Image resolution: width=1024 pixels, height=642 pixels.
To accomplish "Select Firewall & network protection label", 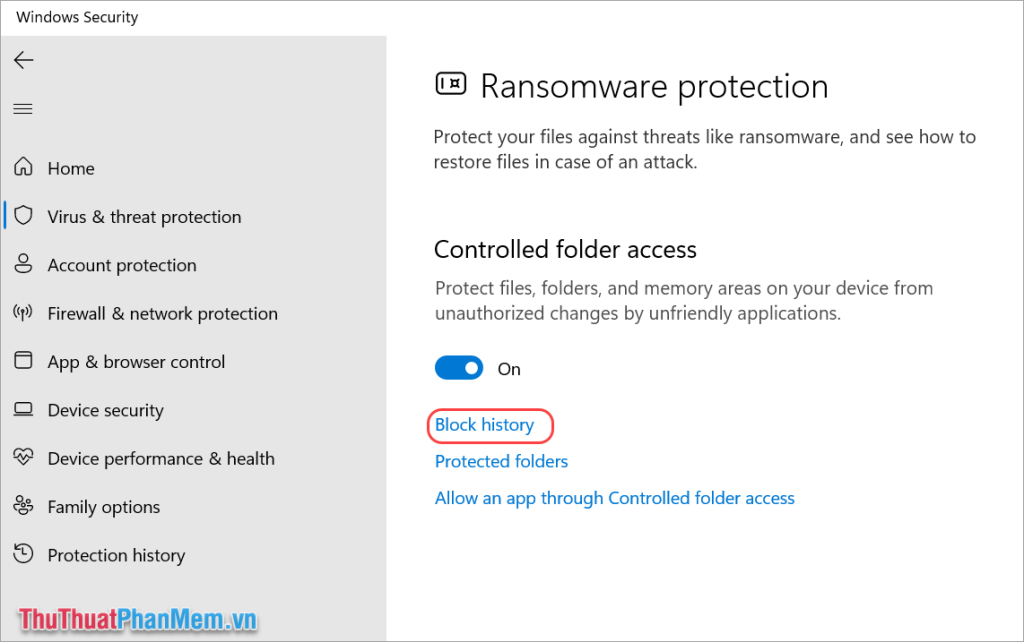I will (163, 313).
